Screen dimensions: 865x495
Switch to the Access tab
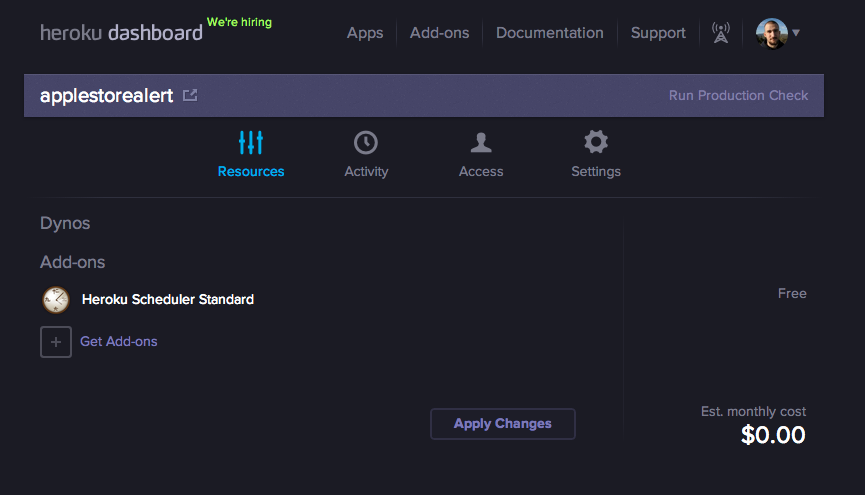tap(481, 155)
